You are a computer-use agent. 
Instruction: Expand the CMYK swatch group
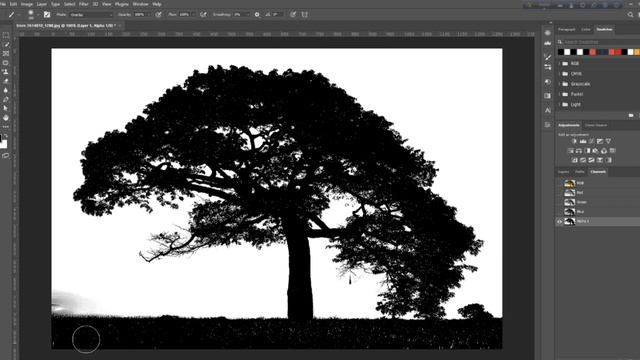tap(560, 74)
